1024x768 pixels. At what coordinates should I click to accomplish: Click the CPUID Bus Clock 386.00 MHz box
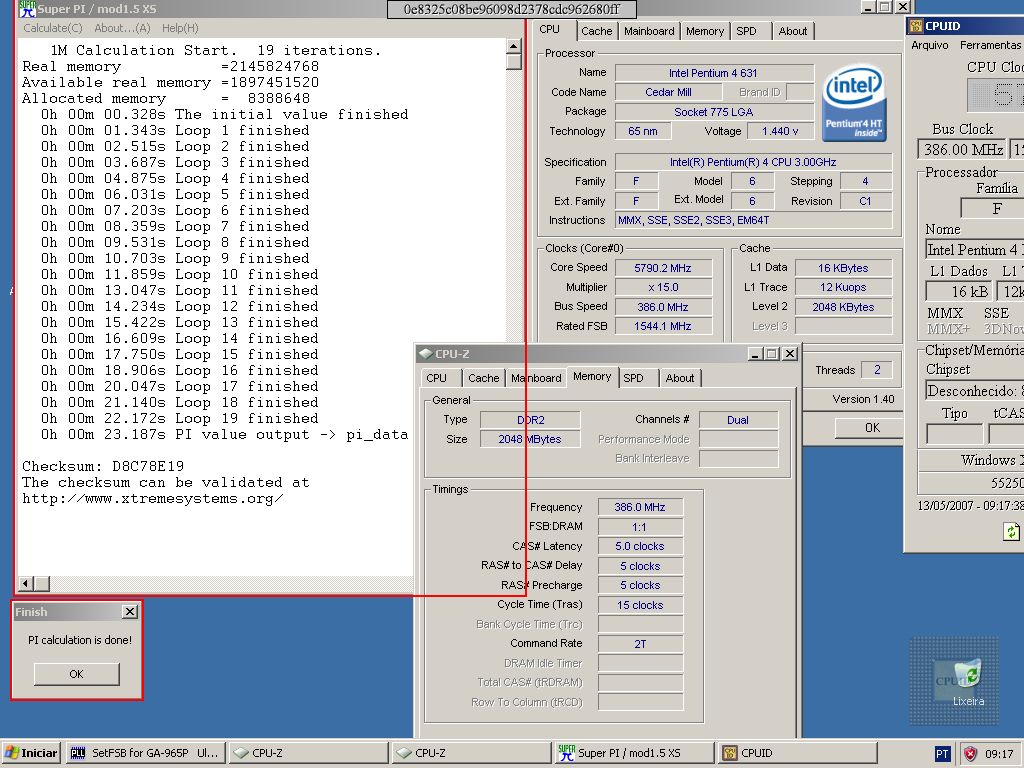(963, 150)
